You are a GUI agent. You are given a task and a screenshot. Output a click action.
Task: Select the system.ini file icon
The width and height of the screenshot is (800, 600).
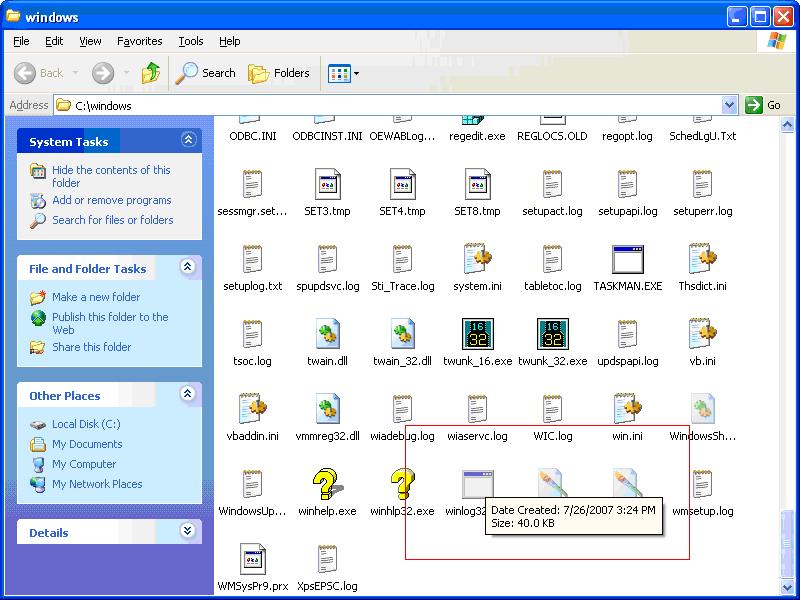[478, 259]
